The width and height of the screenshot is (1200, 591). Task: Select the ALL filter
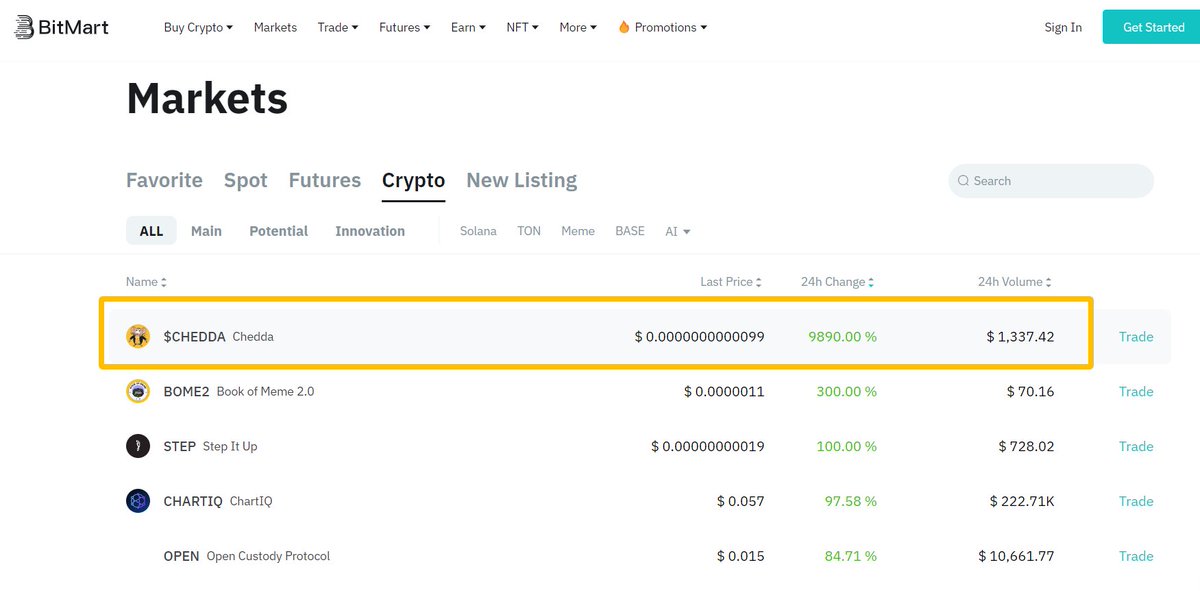pos(151,231)
